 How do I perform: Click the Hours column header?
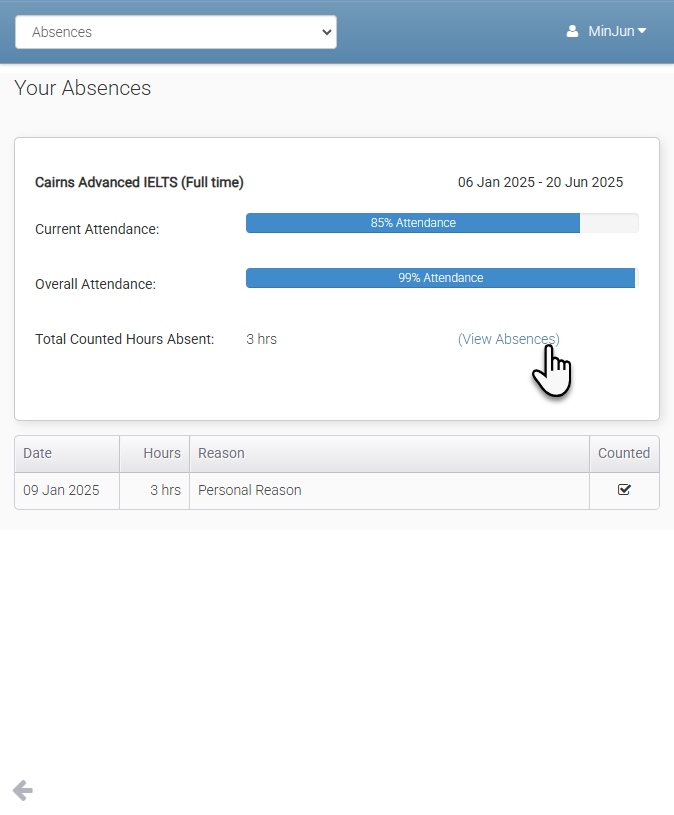tap(161, 453)
